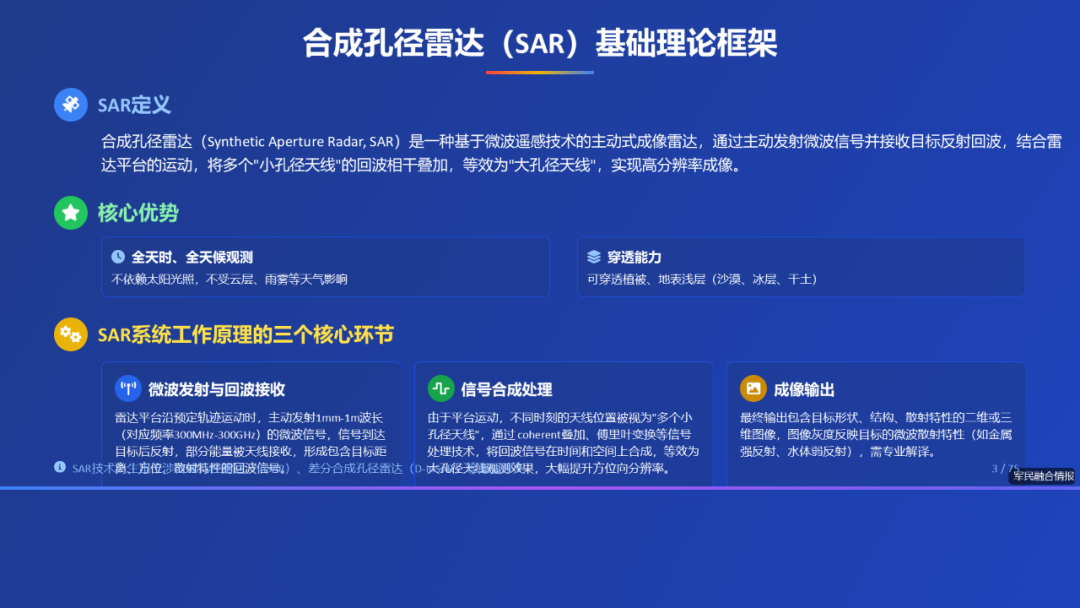Image resolution: width=1080 pixels, height=608 pixels.
Task: Click the orange image icon next to 成像输出
Action: [752, 389]
